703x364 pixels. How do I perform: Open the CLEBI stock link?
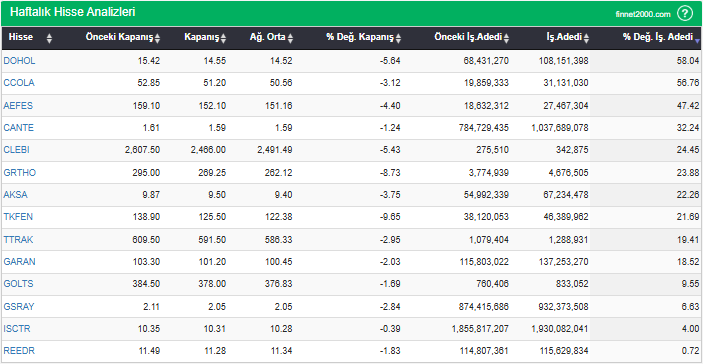(x=17, y=150)
